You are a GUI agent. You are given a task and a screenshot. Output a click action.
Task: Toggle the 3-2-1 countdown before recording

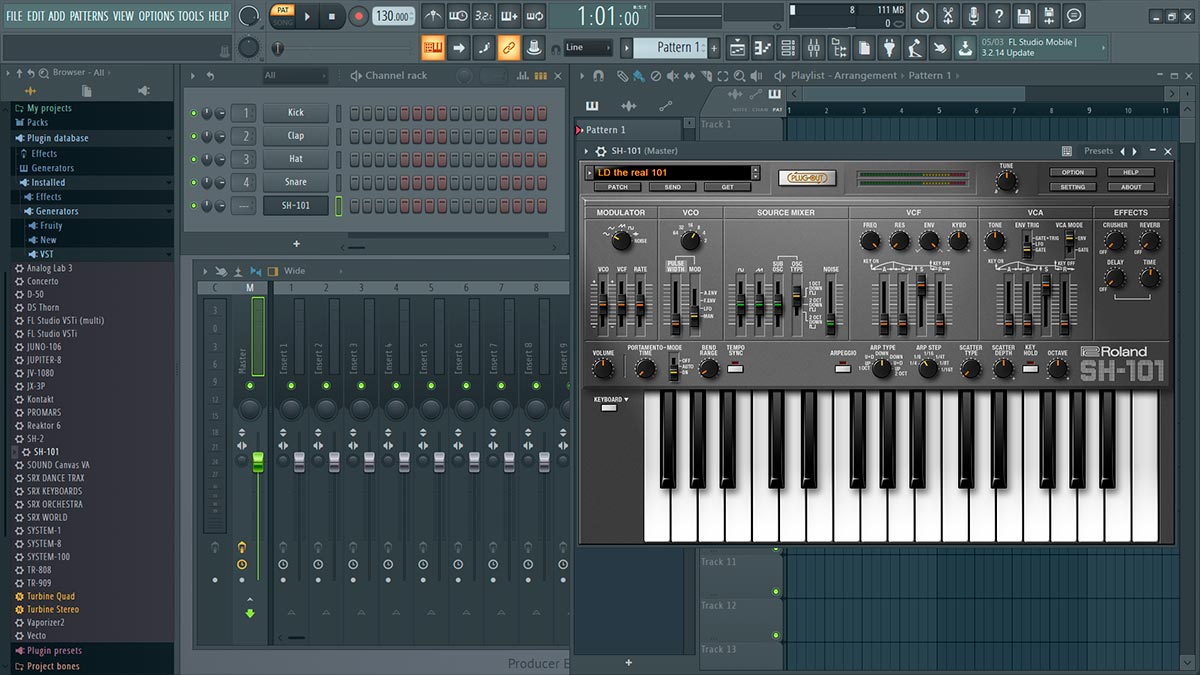click(x=484, y=16)
